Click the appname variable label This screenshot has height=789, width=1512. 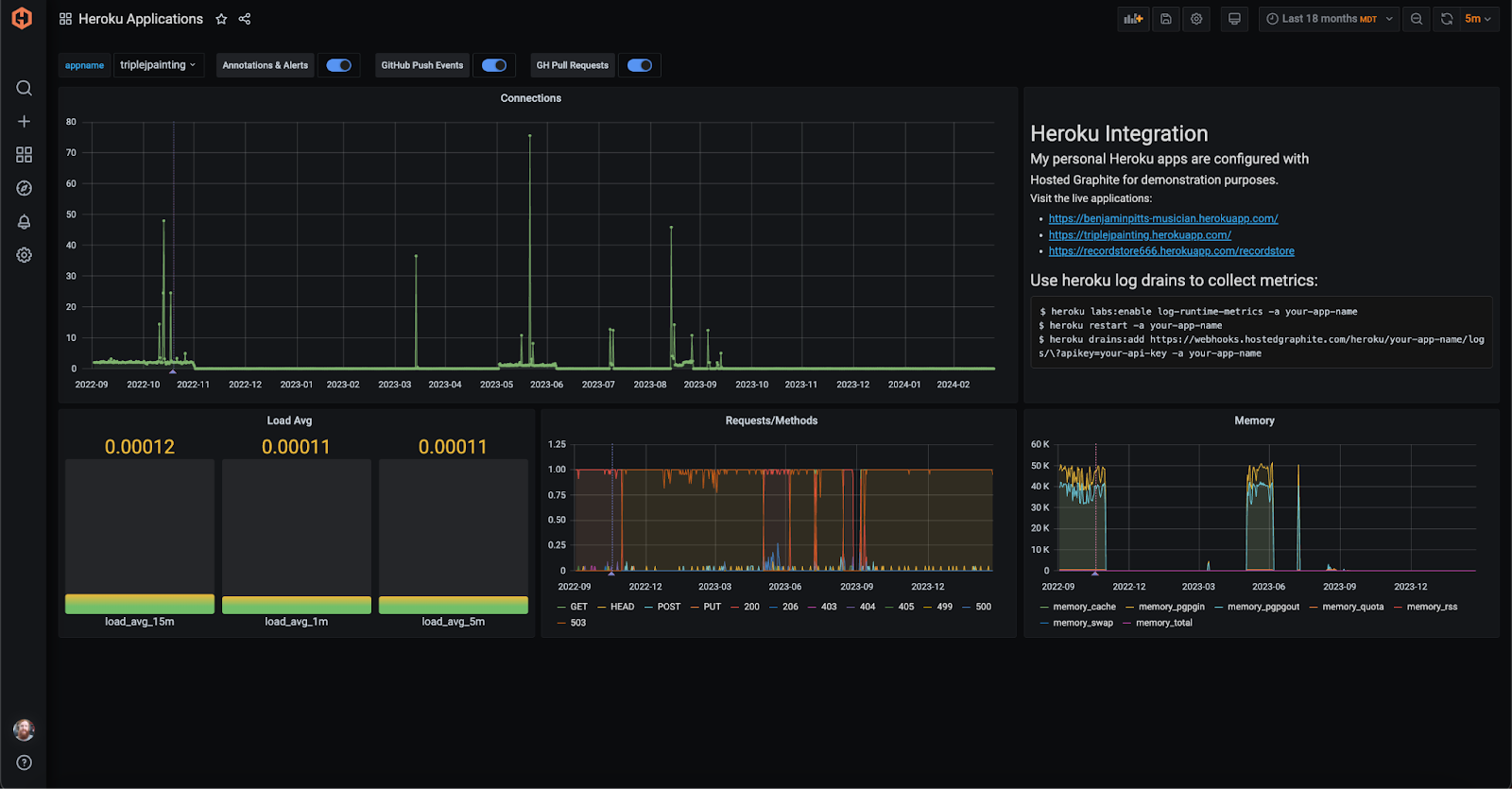click(84, 65)
